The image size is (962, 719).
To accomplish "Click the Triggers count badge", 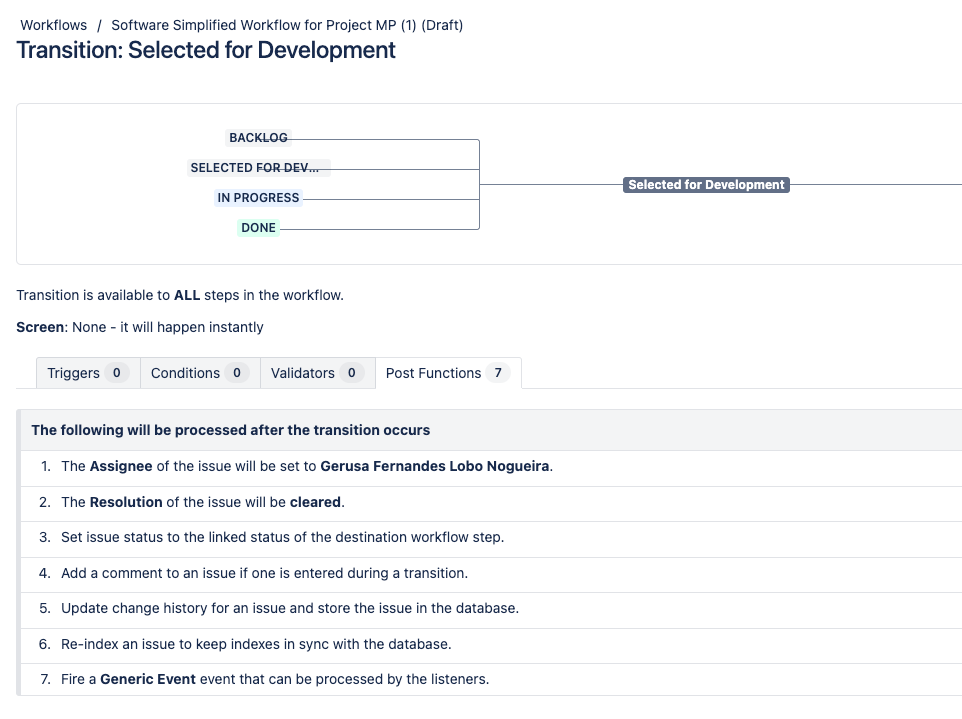I will (117, 373).
